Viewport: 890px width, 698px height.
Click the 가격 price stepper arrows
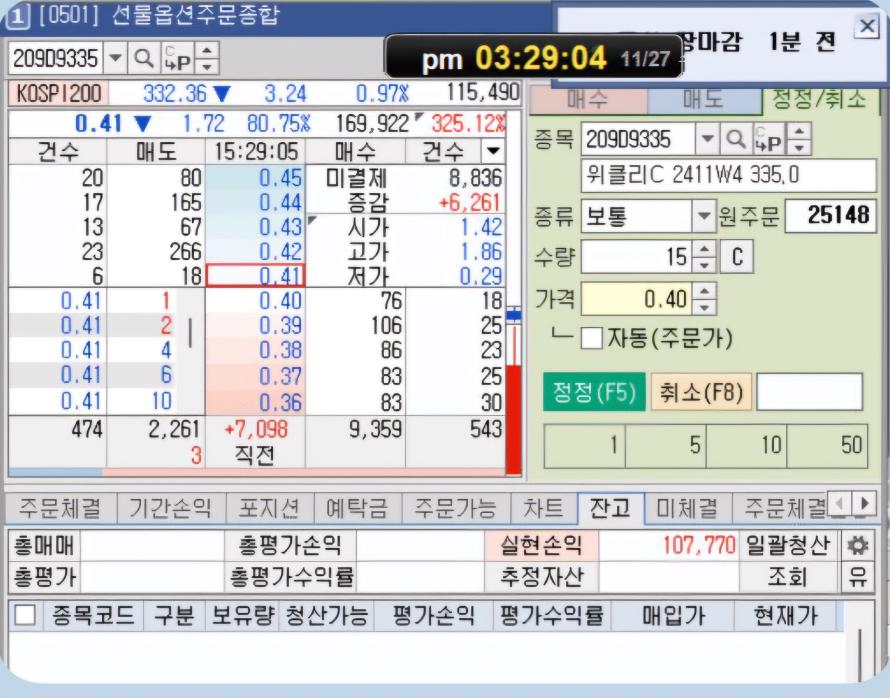pyautogui.click(x=704, y=298)
